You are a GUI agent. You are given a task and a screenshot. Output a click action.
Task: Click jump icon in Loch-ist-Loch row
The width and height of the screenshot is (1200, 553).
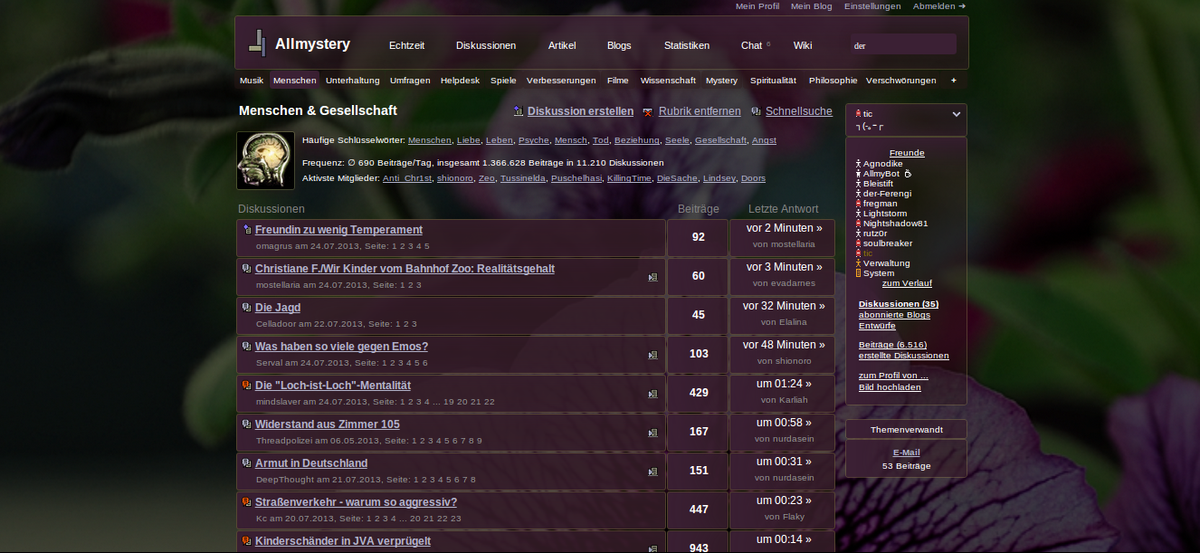tap(653, 394)
